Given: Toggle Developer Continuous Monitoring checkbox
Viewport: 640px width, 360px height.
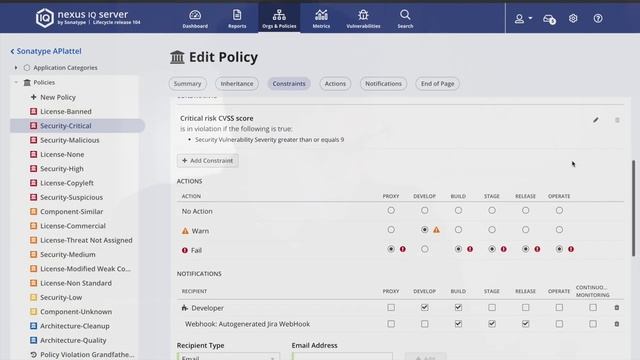Looking at the screenshot, I should click(x=593, y=307).
